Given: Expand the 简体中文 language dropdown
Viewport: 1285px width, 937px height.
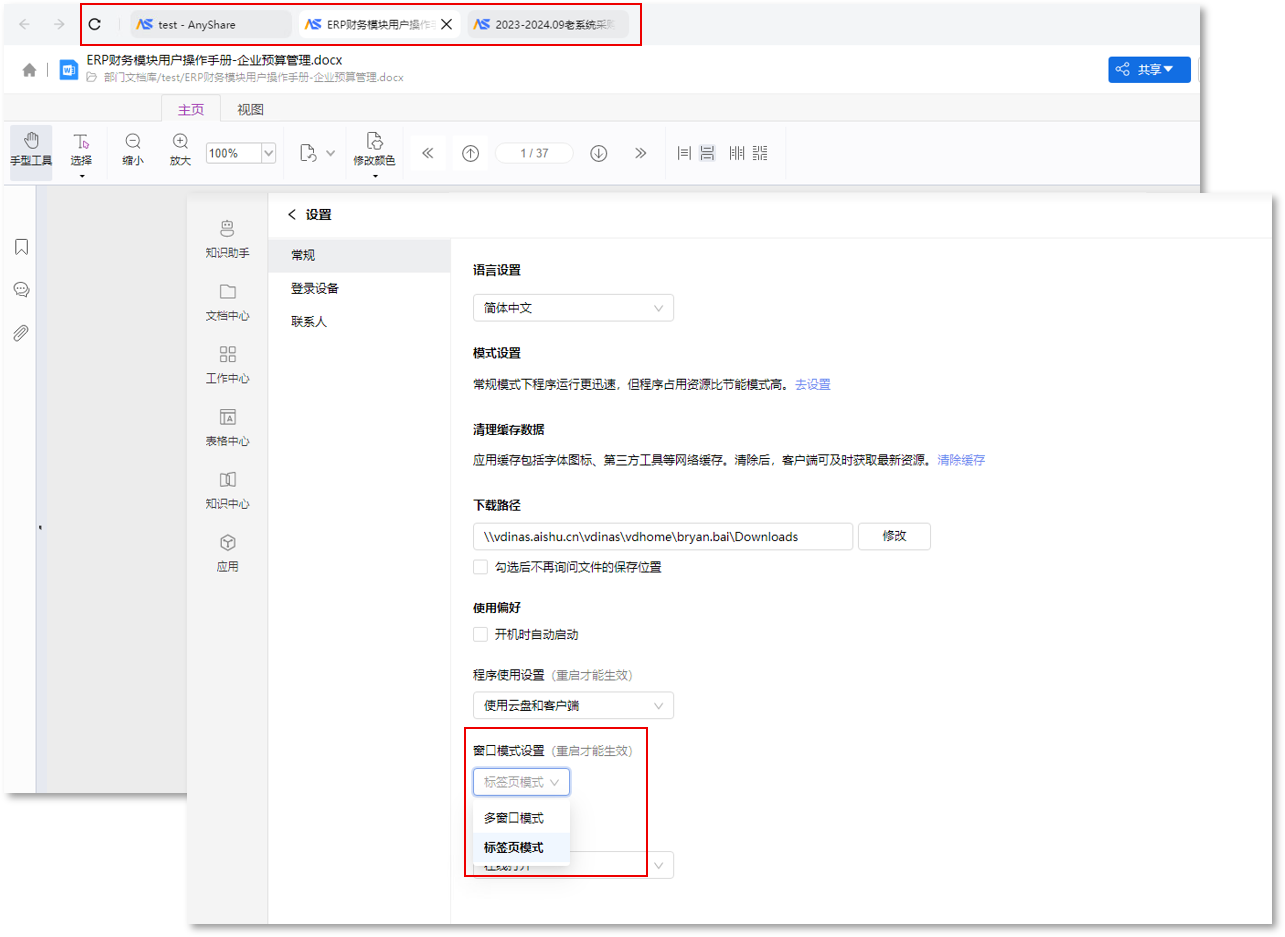Looking at the screenshot, I should (x=573, y=308).
